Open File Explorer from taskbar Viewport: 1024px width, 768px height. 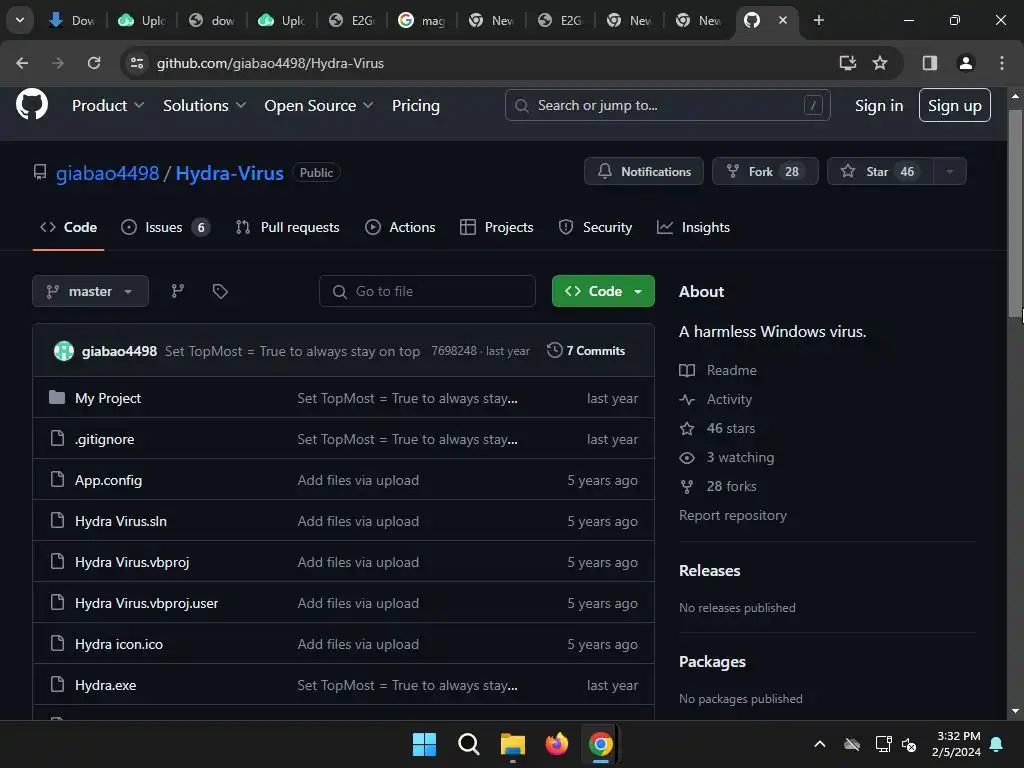click(x=513, y=744)
